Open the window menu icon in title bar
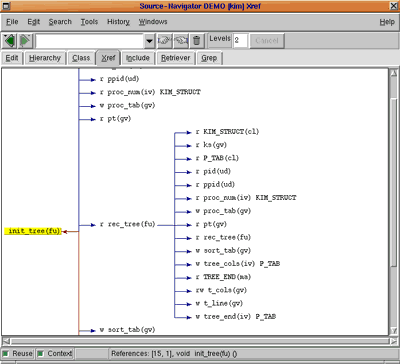 pyautogui.click(x=6, y=6)
